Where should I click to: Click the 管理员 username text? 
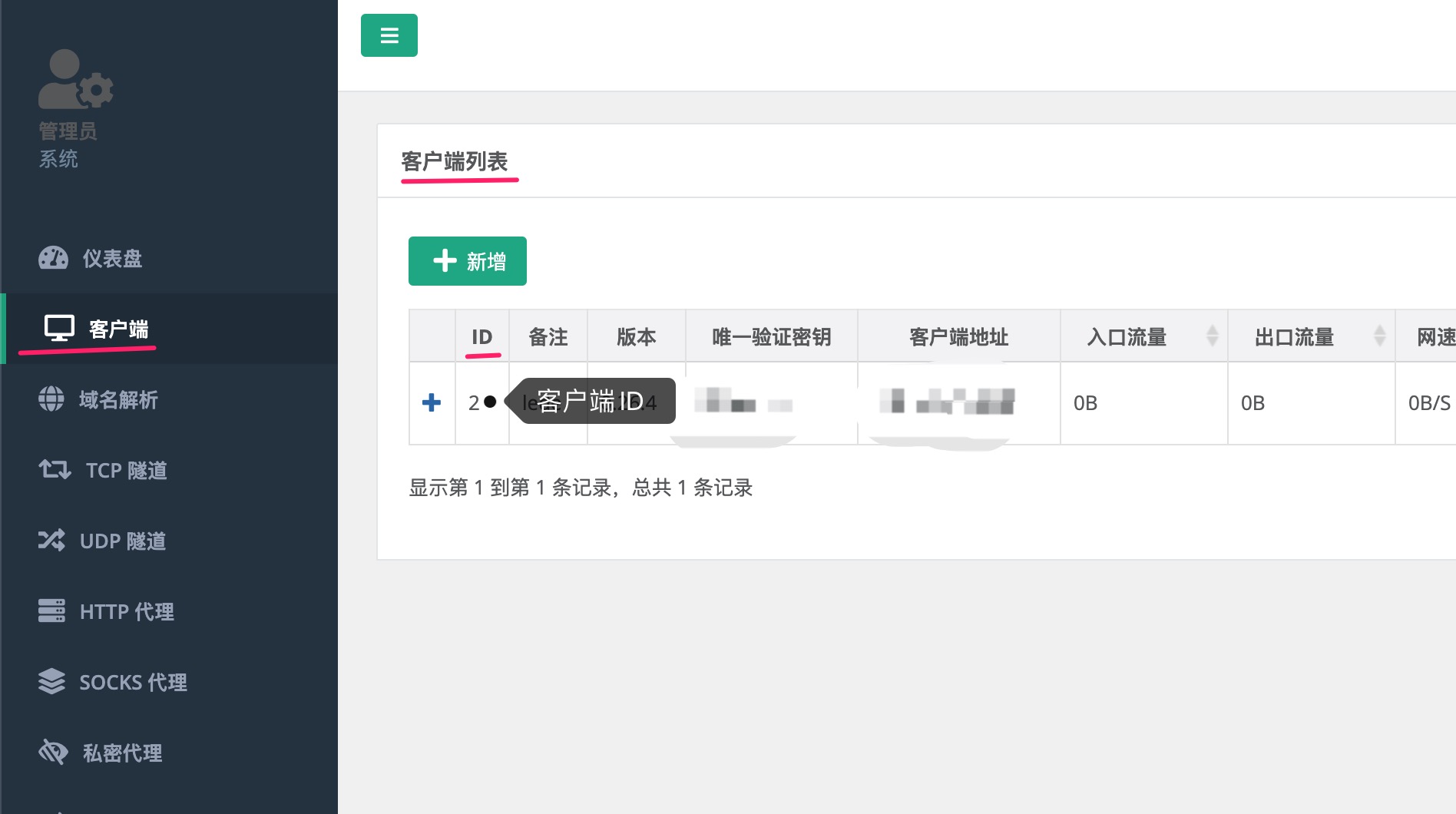[68, 131]
